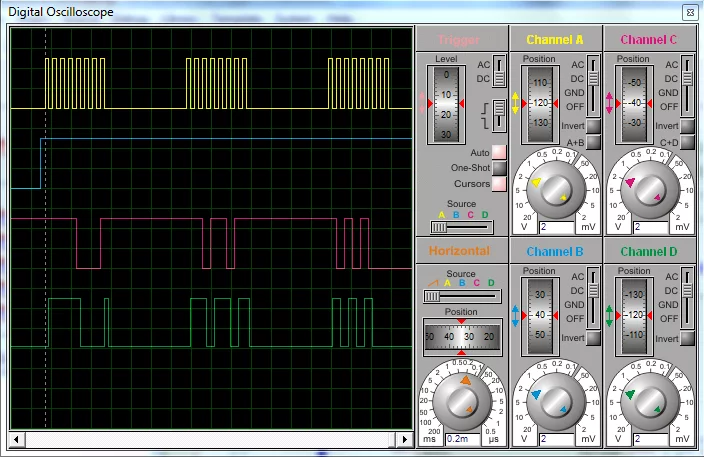Click the blue Channel B position arrows
Viewport: 704px width, 457px height.
tap(515, 316)
